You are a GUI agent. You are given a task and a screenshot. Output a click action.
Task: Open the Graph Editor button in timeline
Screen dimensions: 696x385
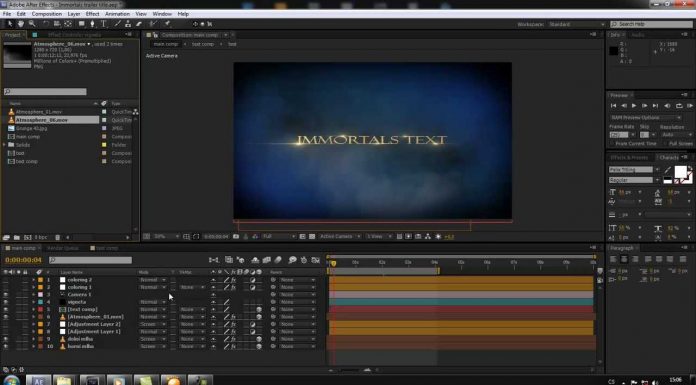click(x=316, y=260)
